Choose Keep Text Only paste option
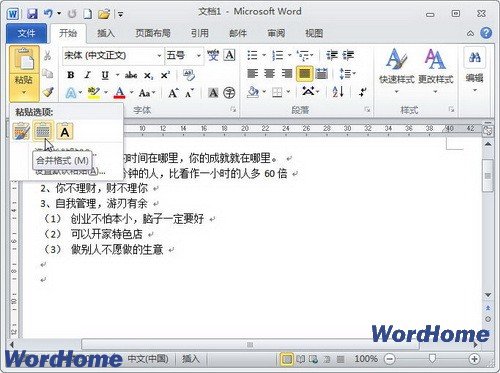 [65, 131]
